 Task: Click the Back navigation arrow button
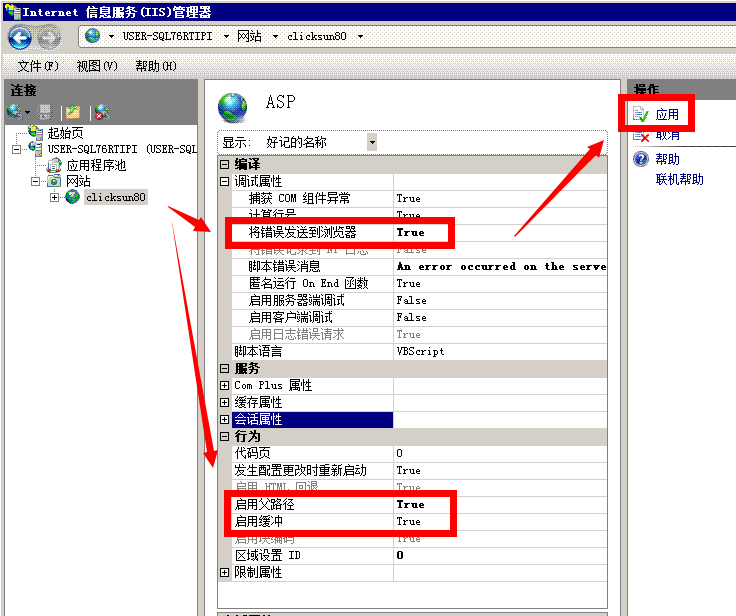click(x=20, y=37)
